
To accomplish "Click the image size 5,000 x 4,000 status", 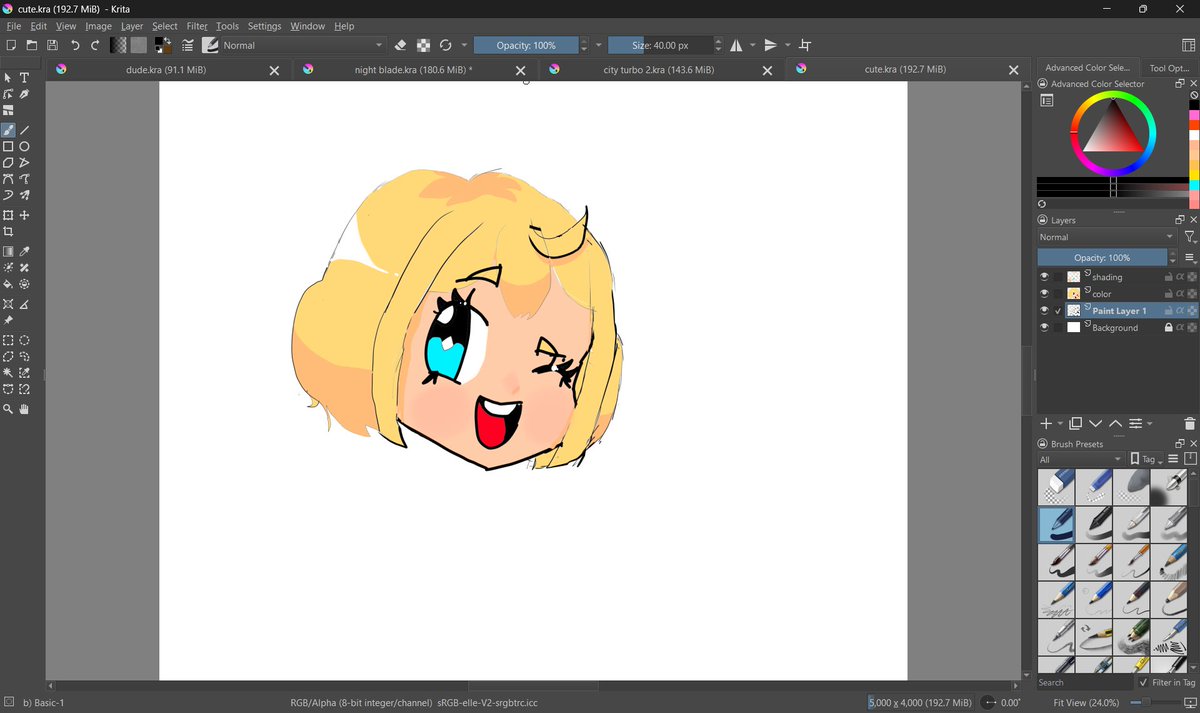I will point(920,703).
